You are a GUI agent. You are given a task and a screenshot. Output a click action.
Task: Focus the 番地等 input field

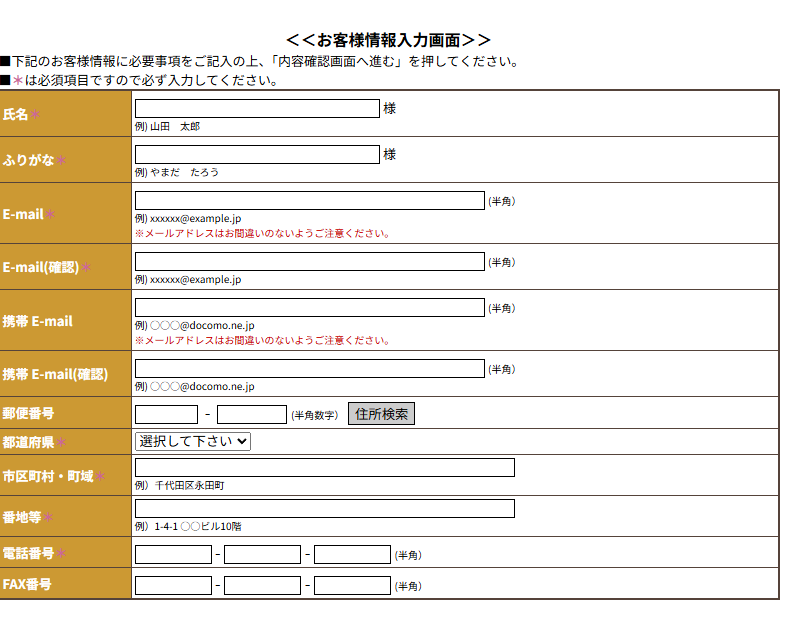point(324,509)
